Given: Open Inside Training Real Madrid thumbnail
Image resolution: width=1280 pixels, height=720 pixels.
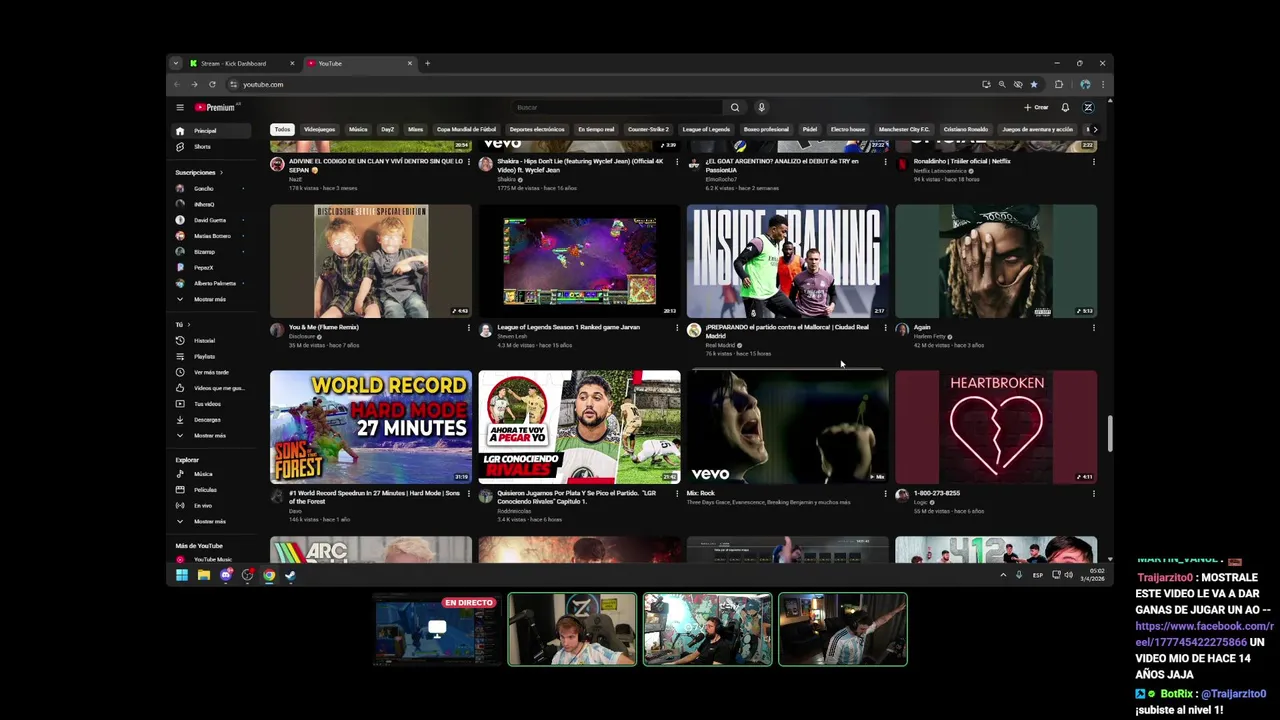Looking at the screenshot, I should (788, 261).
